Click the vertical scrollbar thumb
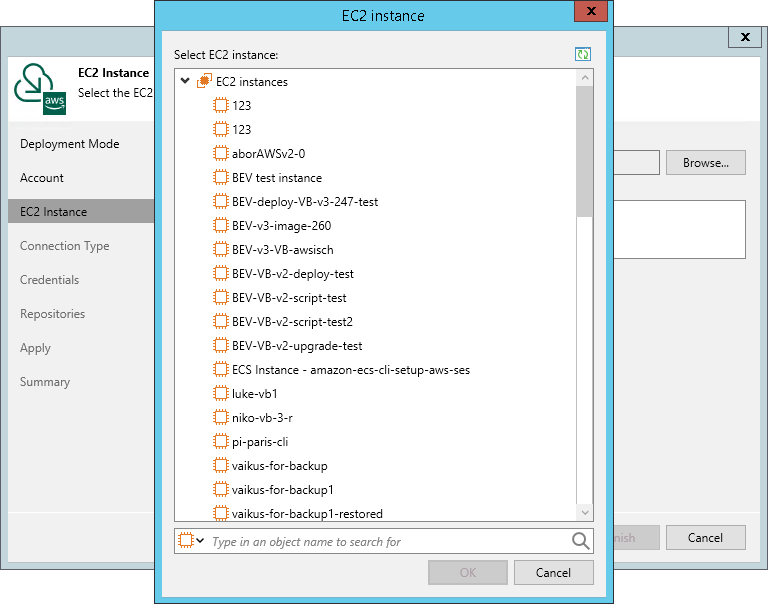Viewport: 768px width, 604px height. pyautogui.click(x=584, y=151)
